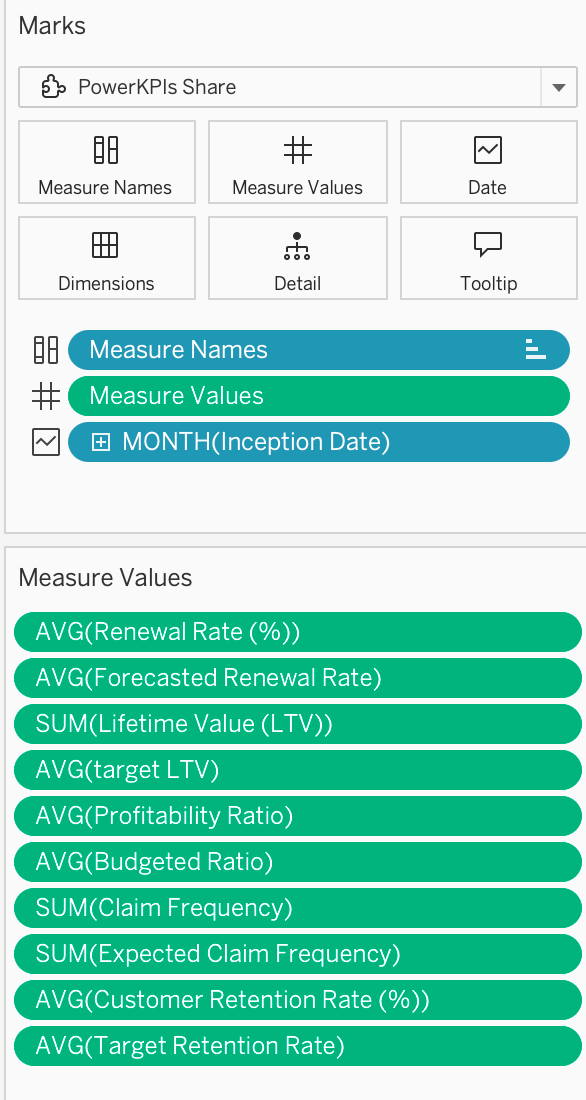Click the Date line-chart icon card
The height and width of the screenshot is (1100, 586).
(x=488, y=162)
